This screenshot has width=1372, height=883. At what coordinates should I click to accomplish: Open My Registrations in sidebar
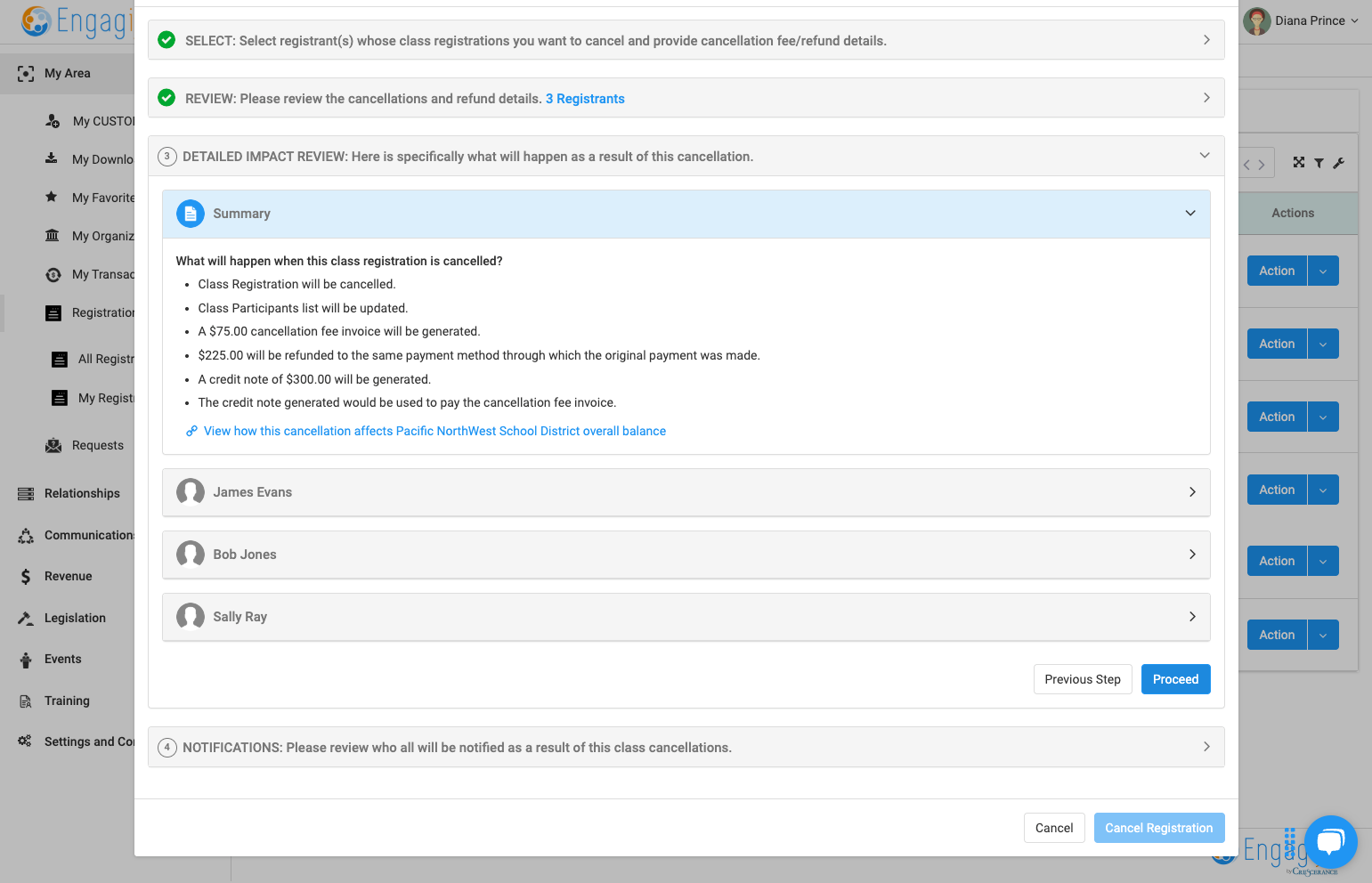93,398
